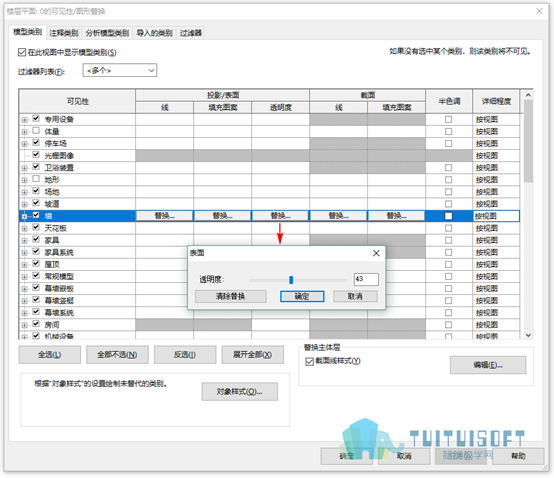Toggle 半色调 checkbox for 体量
Viewport: 554px width, 478px height.
(448, 131)
